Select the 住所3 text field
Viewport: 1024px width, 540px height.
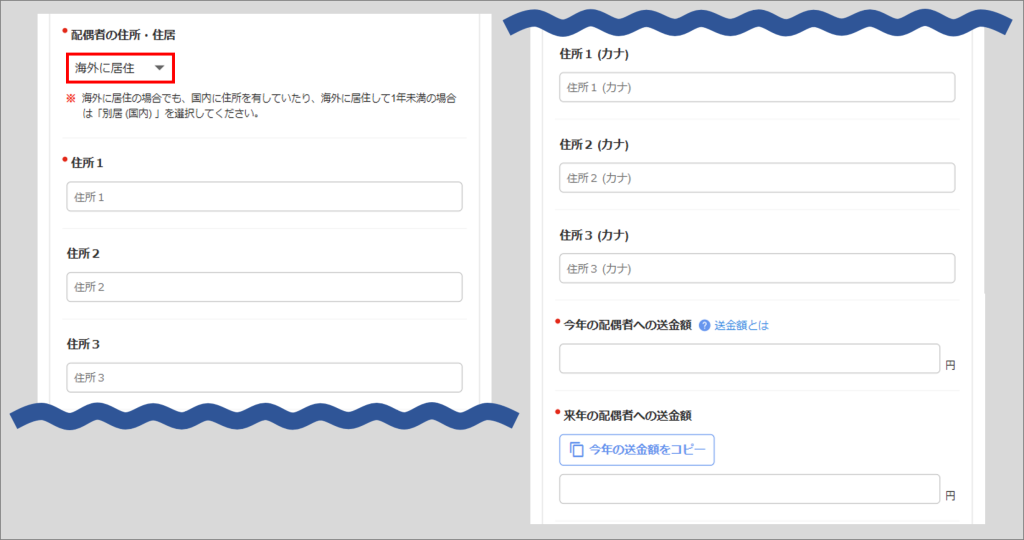(264, 377)
